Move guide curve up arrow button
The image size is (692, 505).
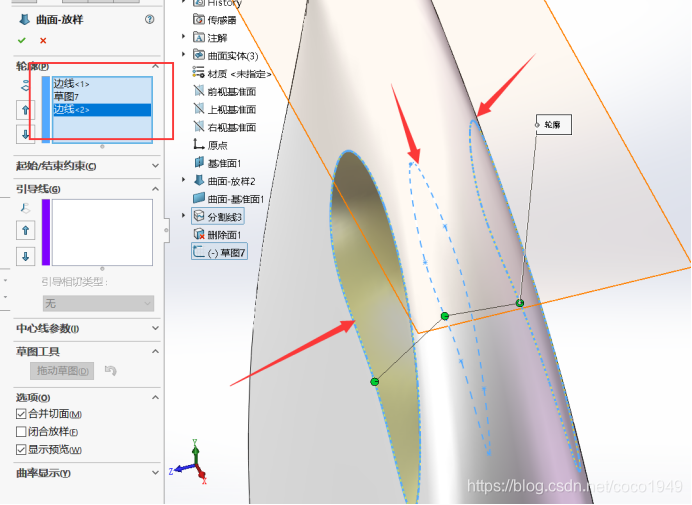26,230
